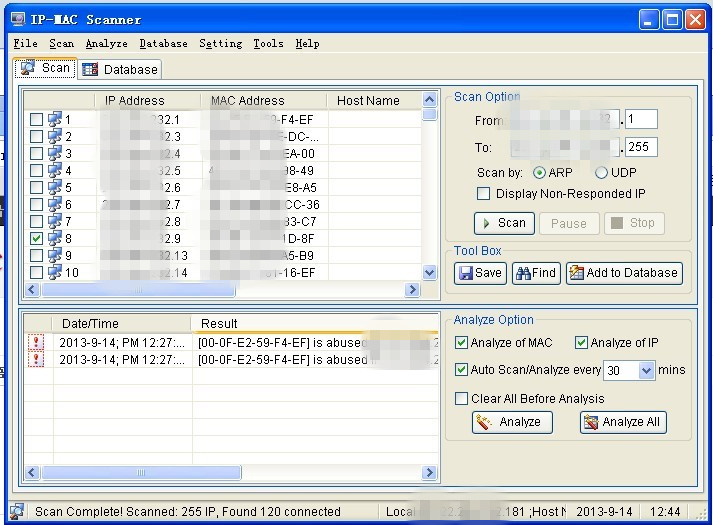Tick the checkbox for row 2
The height and width of the screenshot is (525, 713).
tap(36, 136)
